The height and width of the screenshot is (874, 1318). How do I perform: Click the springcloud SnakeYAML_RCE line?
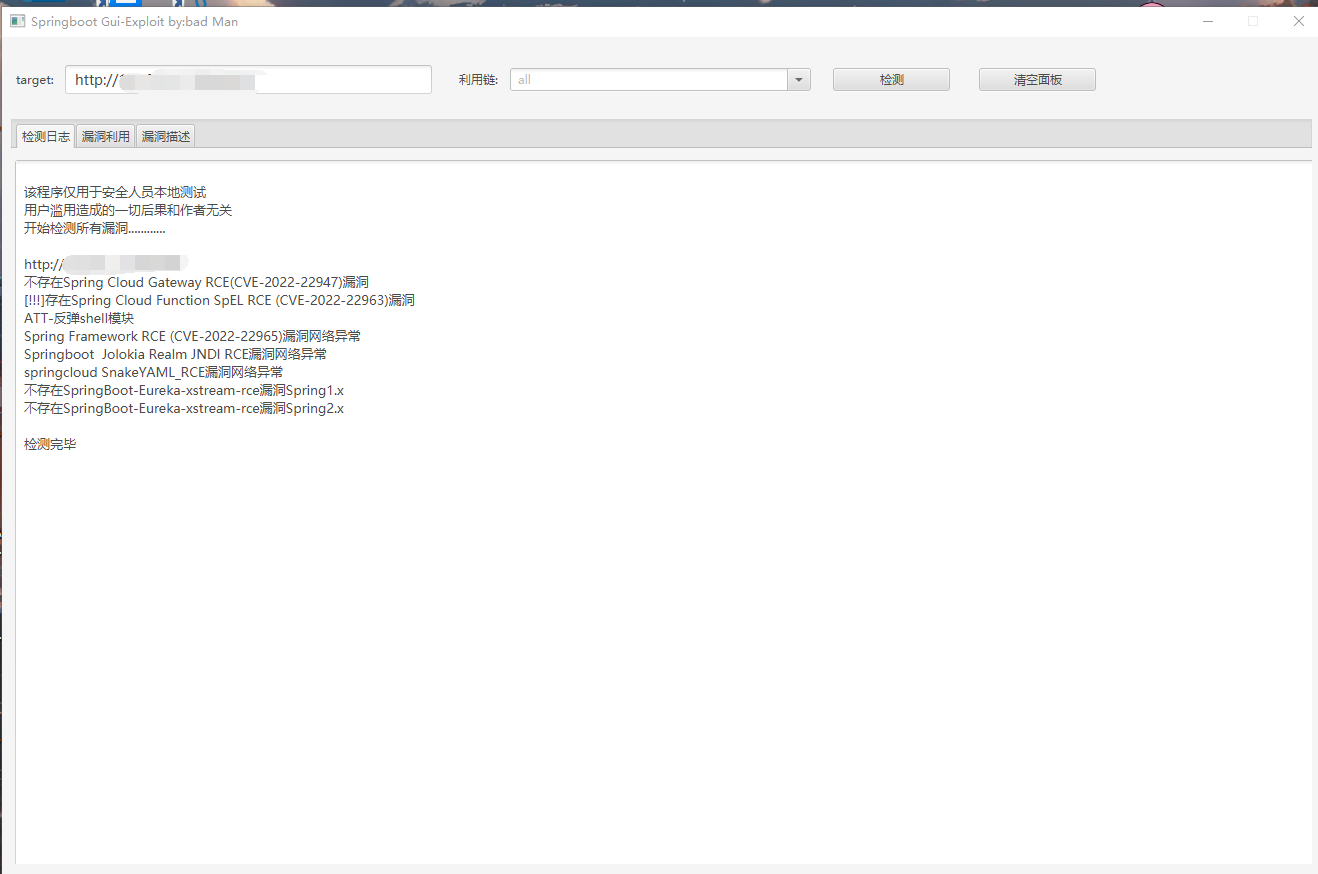coord(153,372)
